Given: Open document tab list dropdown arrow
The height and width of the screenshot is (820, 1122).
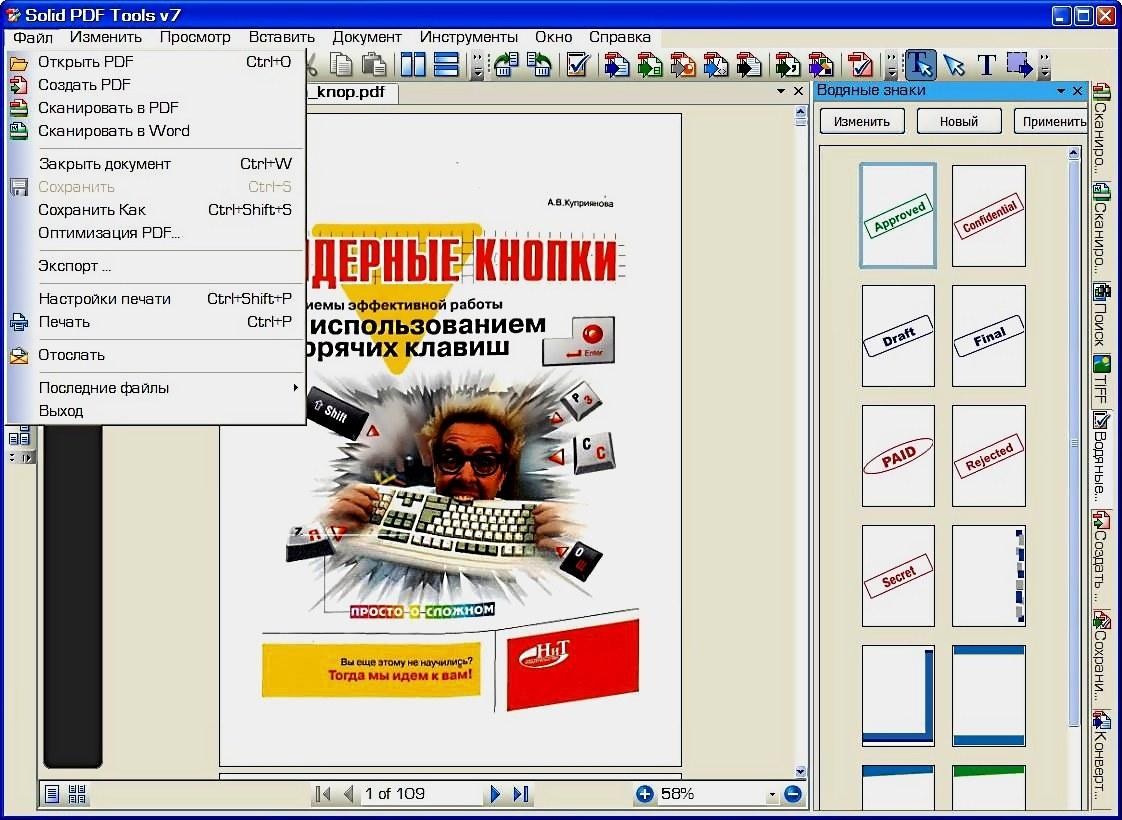Looking at the screenshot, I should 781,92.
